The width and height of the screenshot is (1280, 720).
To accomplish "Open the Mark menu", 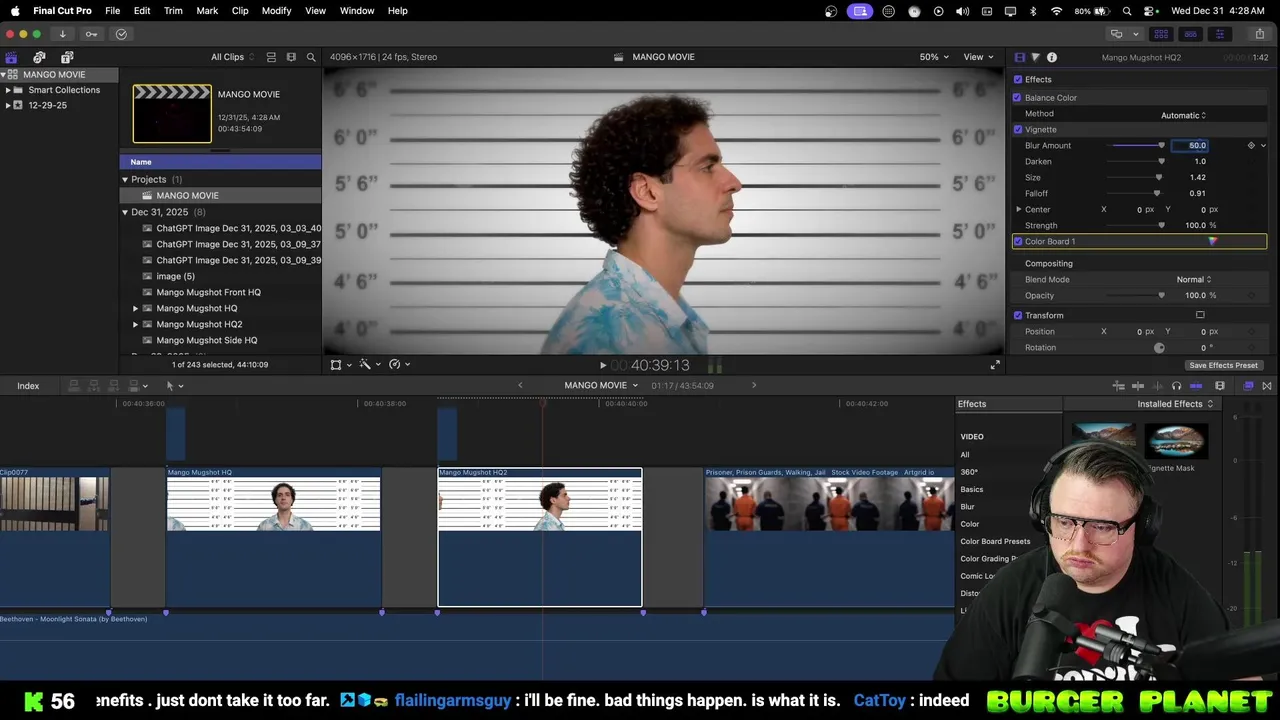I will (207, 11).
